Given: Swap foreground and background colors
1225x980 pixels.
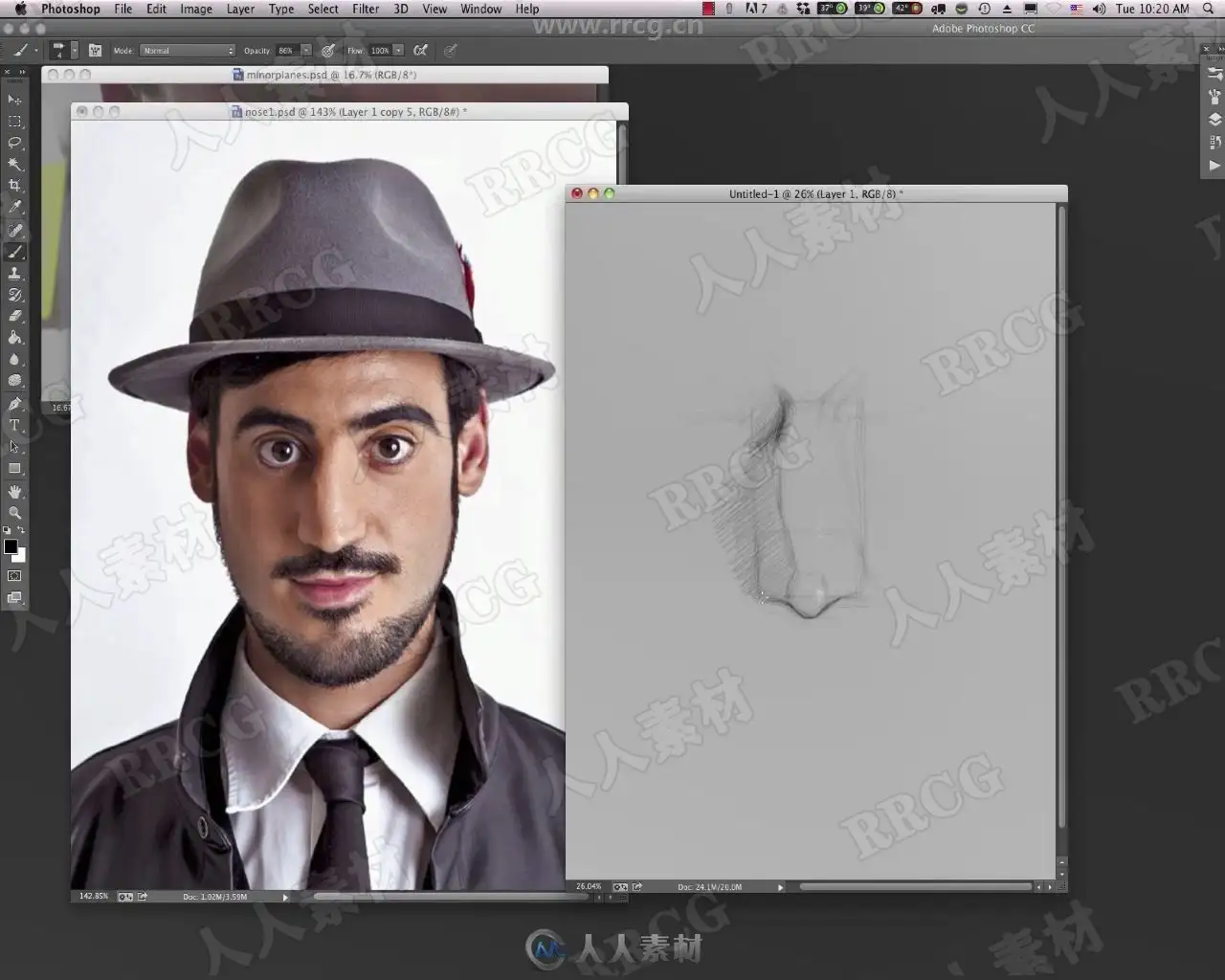Looking at the screenshot, I should point(21,530).
